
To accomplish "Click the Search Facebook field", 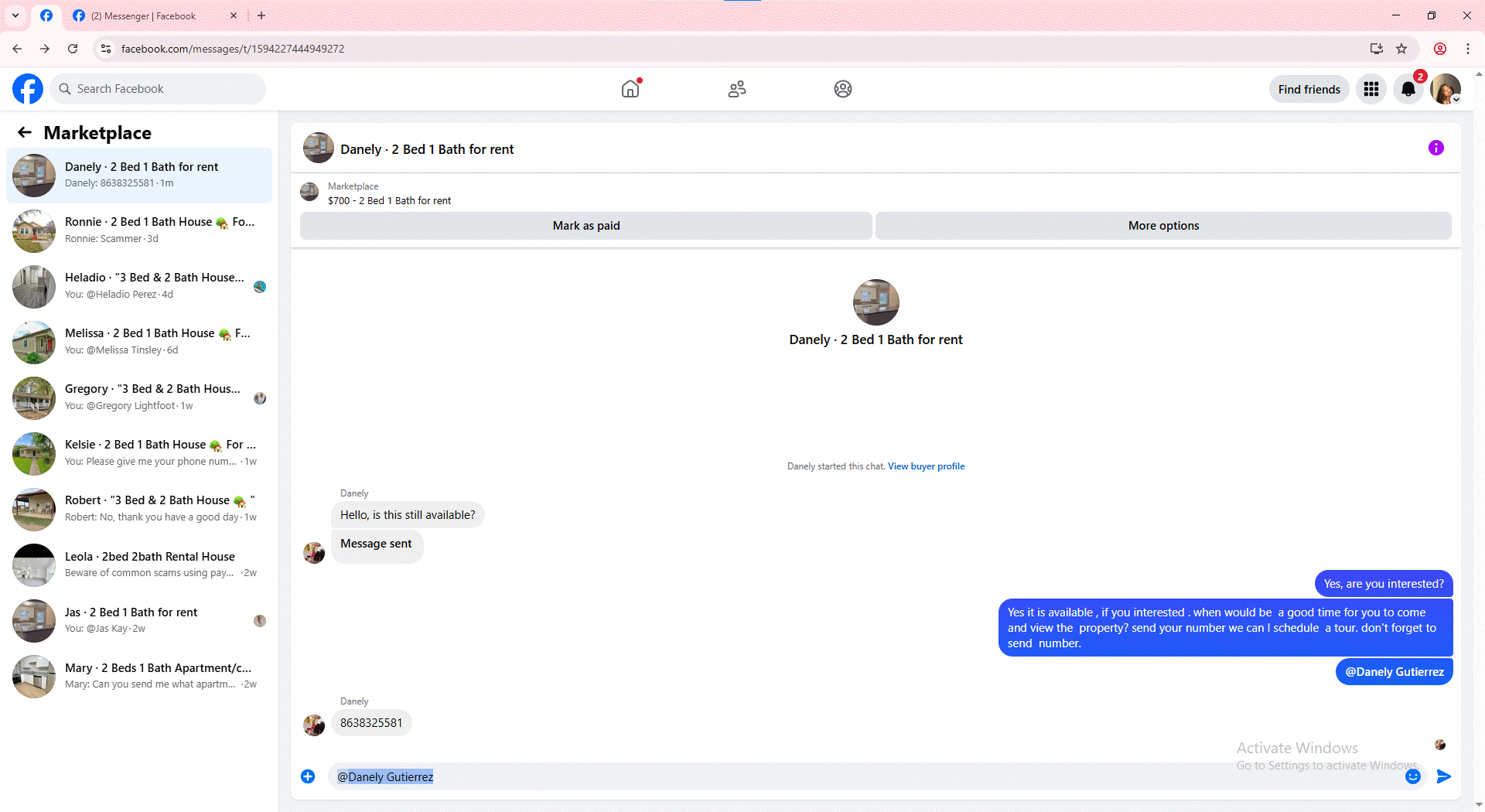I will tap(158, 89).
